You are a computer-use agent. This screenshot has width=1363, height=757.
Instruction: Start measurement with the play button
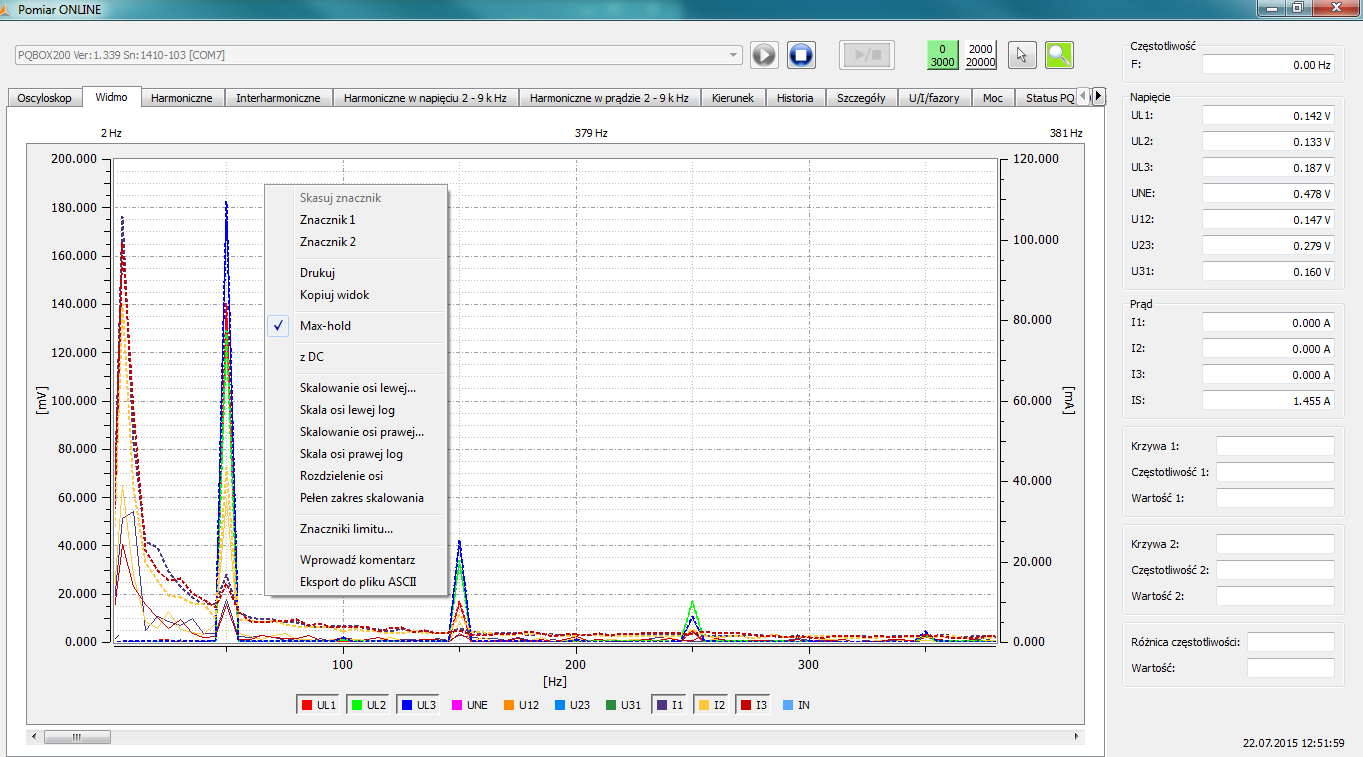click(x=764, y=55)
